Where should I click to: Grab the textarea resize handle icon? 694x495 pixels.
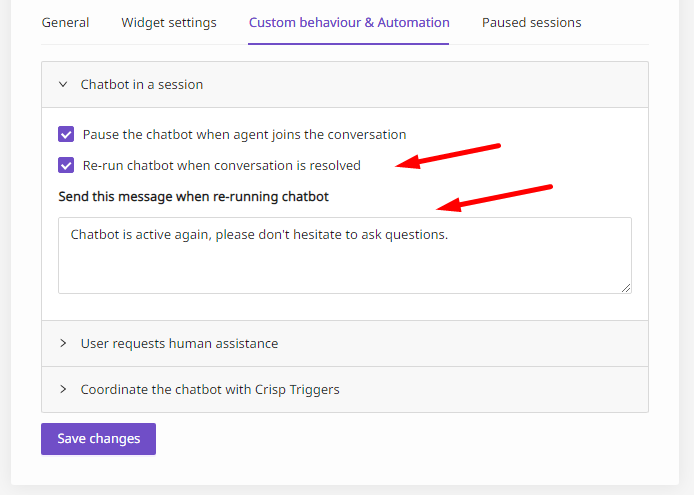[626, 288]
